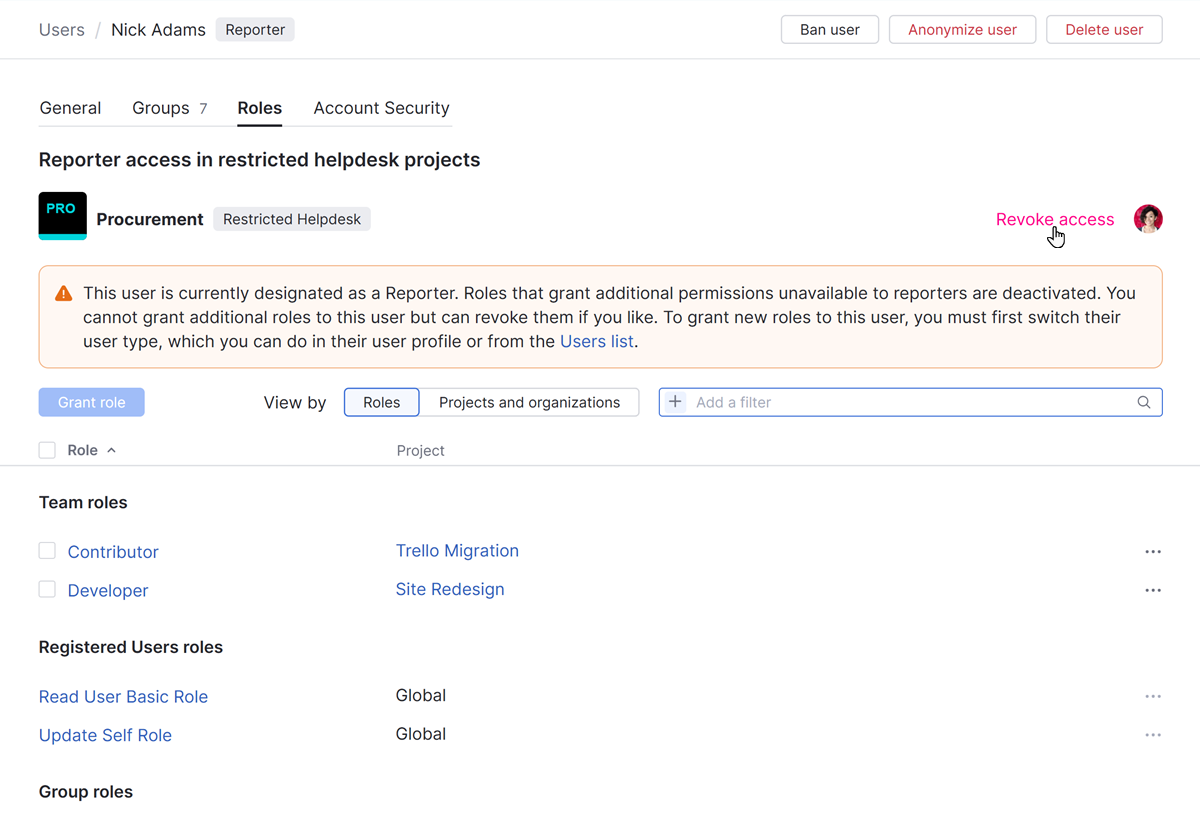Screen dimensions: 1200x827
Task: Follow the Users list link in the warning
Action: point(597,341)
